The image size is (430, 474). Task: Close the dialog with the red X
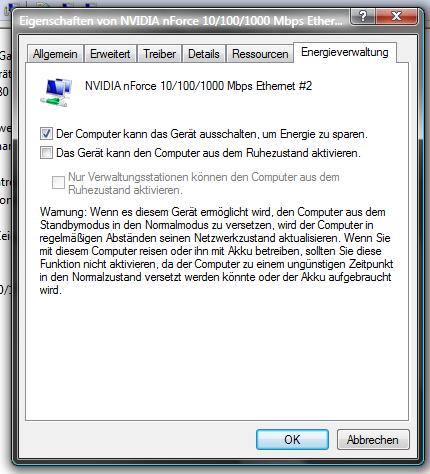396,16
